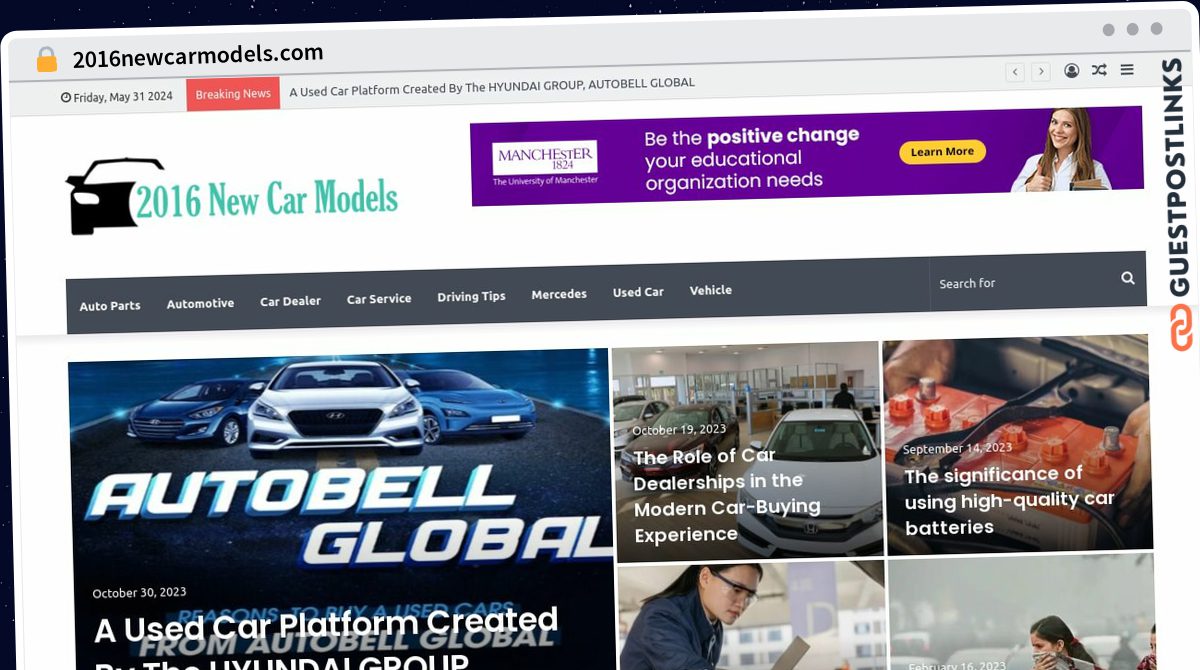Open the high-quality car batteries article

(1008, 500)
